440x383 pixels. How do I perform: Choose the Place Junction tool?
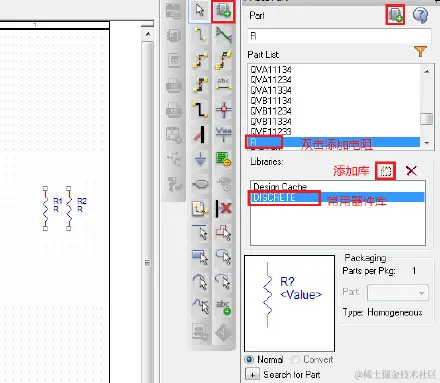pyautogui.click(x=223, y=109)
